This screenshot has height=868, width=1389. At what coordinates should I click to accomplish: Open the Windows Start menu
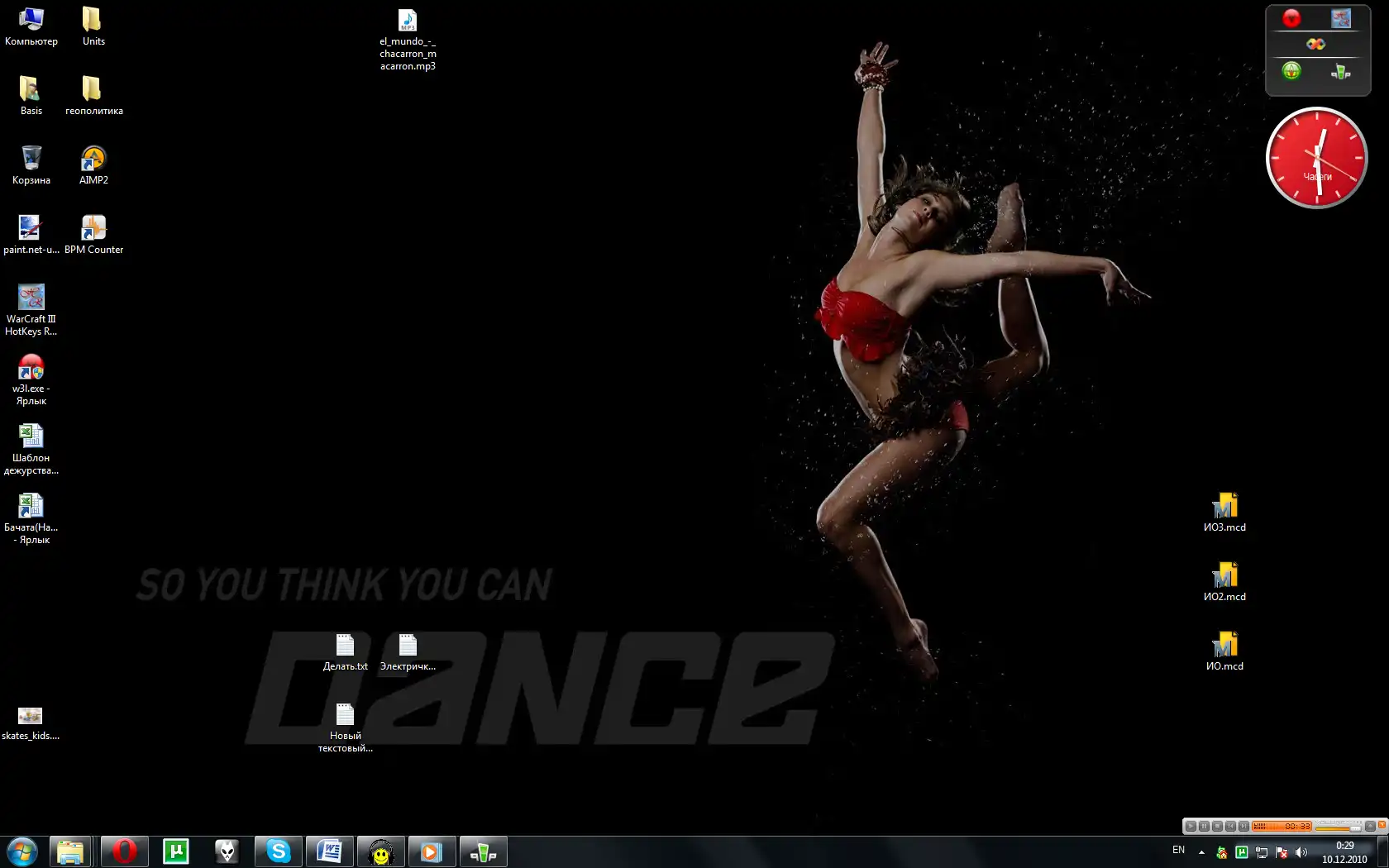[x=22, y=851]
